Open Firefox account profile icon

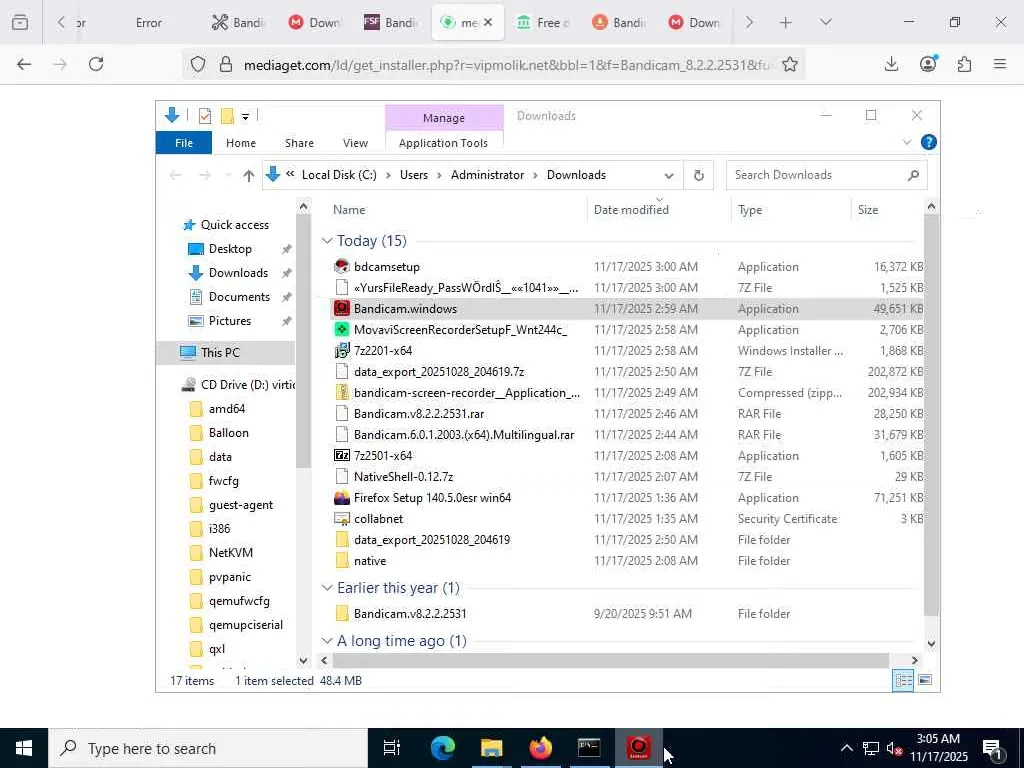pyautogui.click(x=928, y=64)
